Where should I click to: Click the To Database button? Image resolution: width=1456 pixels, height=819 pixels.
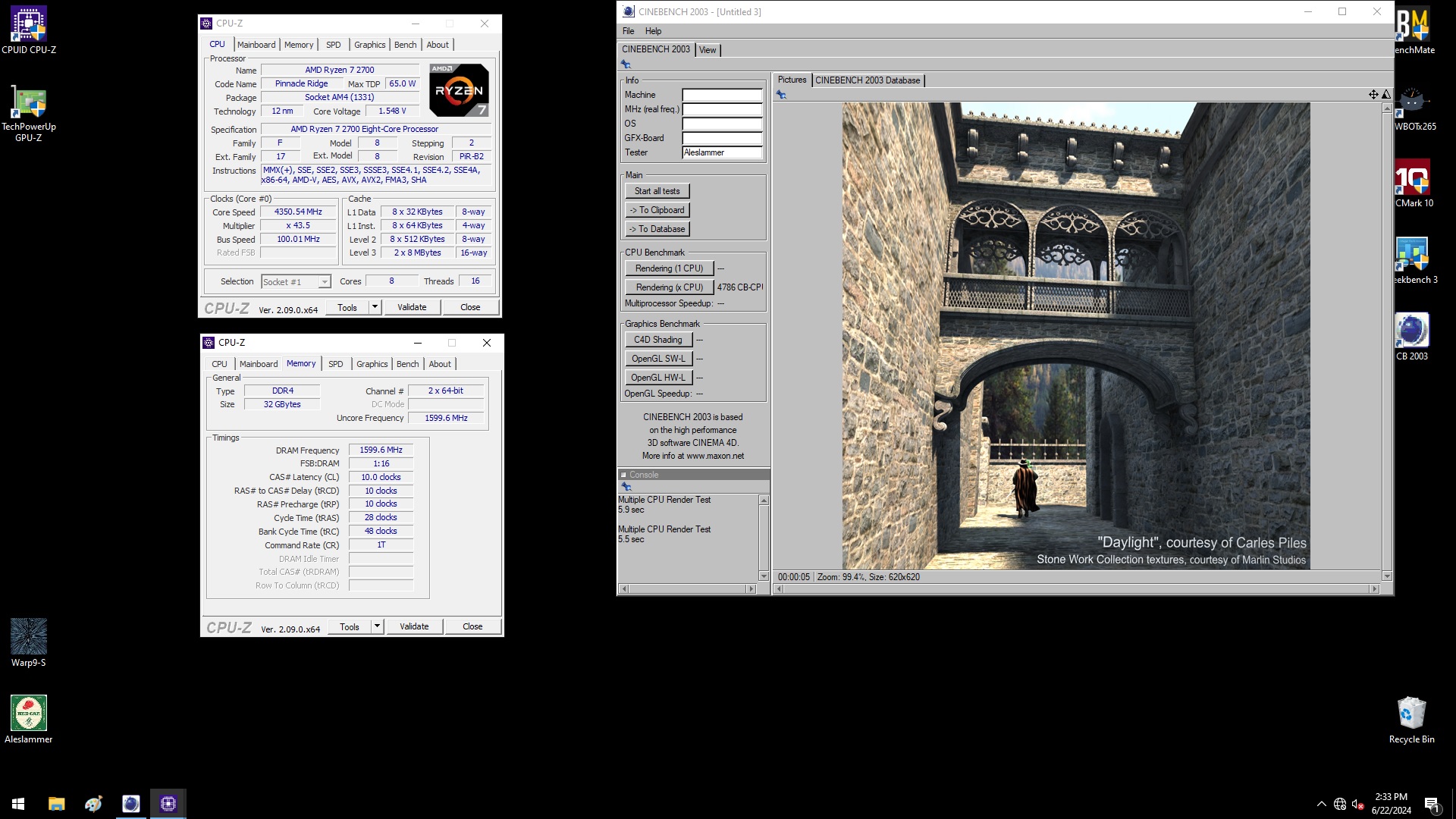(x=657, y=229)
